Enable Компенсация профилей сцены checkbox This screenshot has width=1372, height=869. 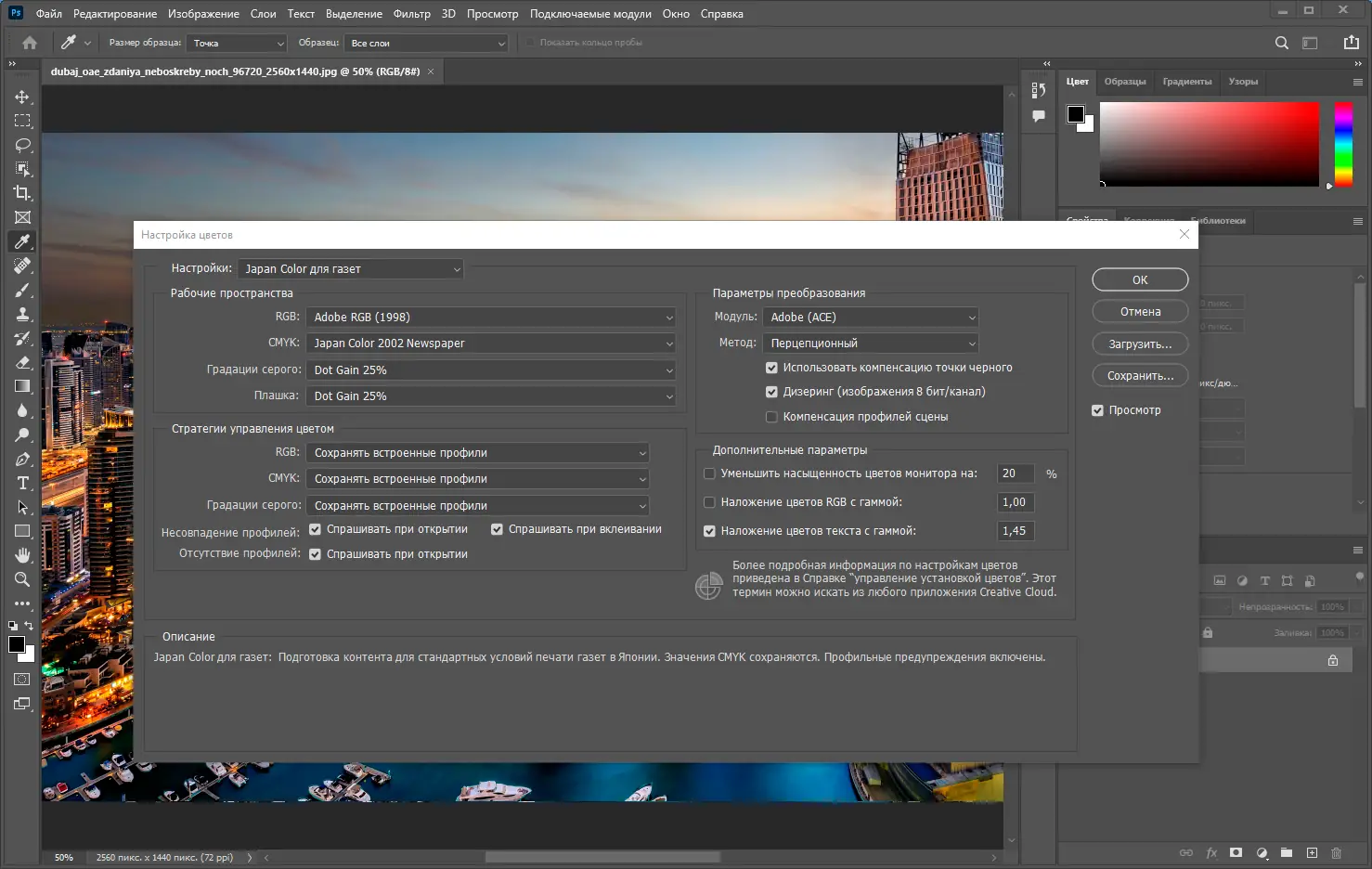[771, 417]
